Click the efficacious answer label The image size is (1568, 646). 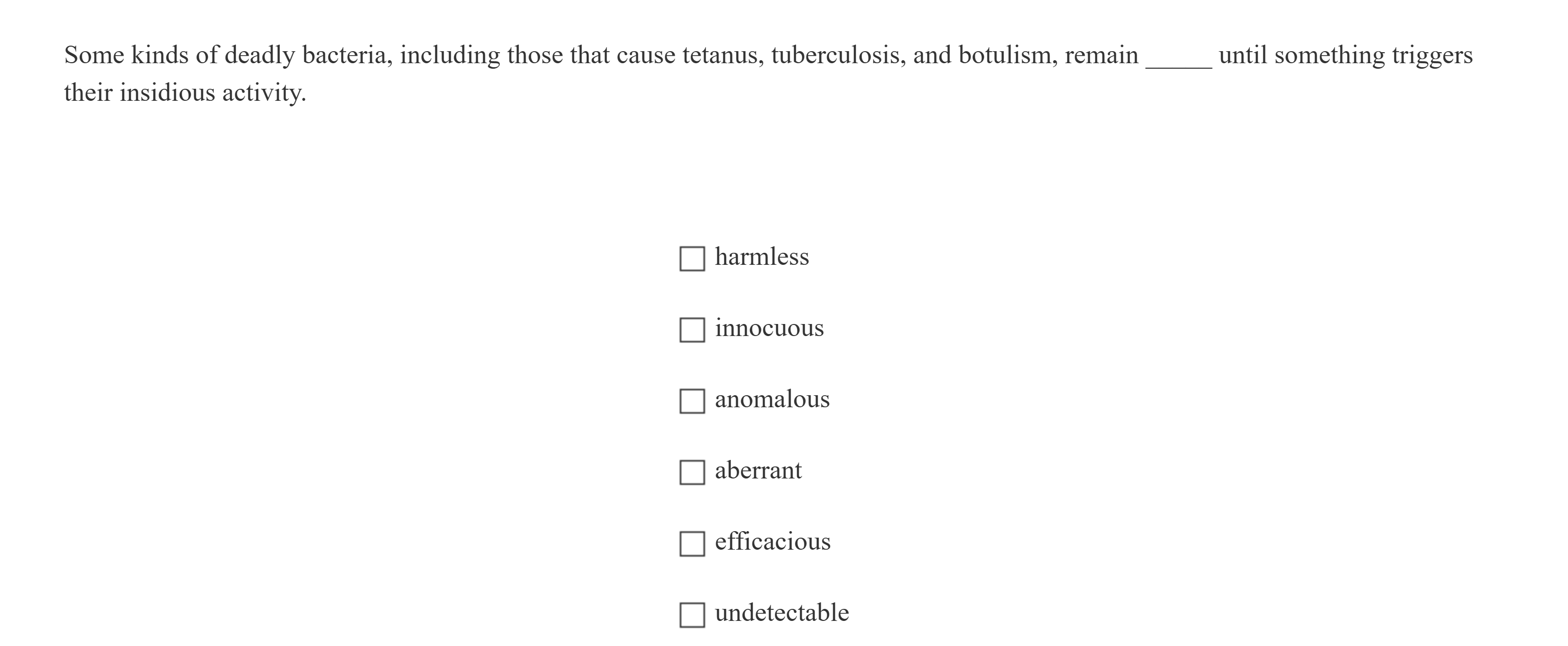[772, 541]
